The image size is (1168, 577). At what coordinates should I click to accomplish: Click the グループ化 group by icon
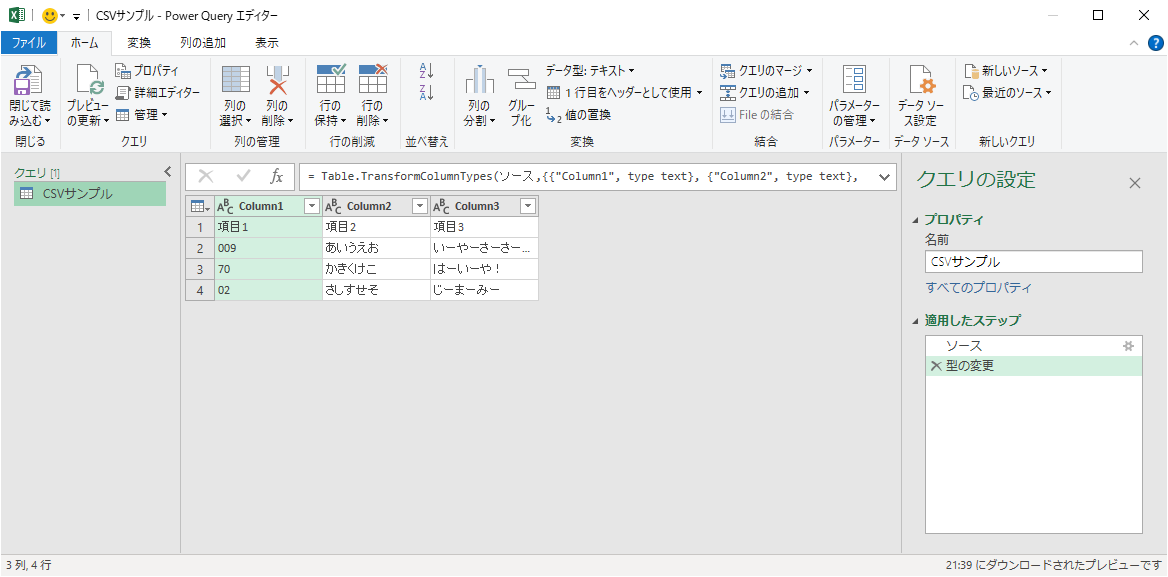521,80
